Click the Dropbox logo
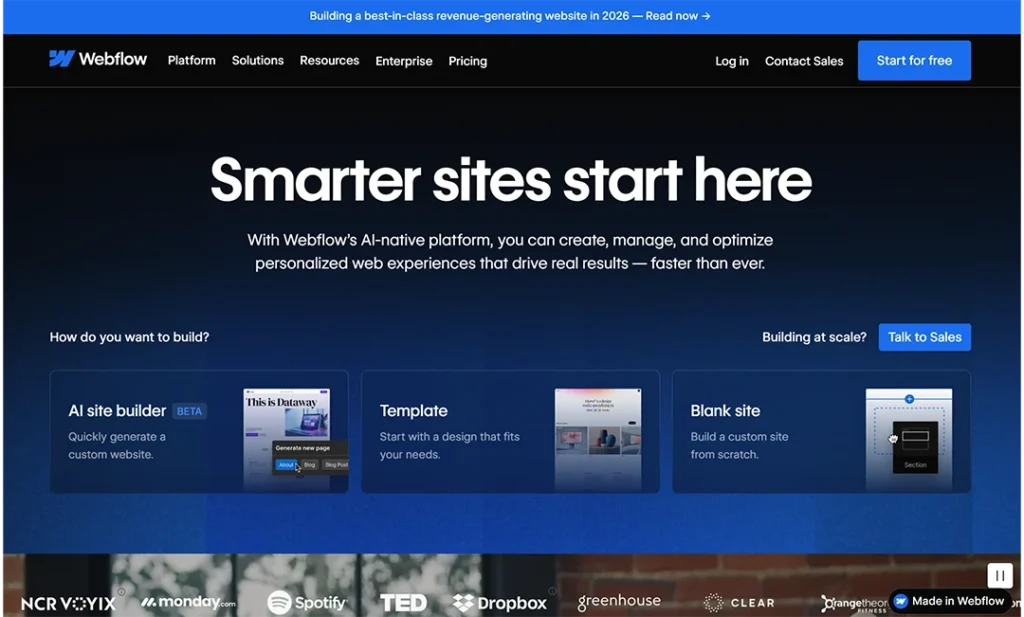The image size is (1024, 617). point(500,603)
